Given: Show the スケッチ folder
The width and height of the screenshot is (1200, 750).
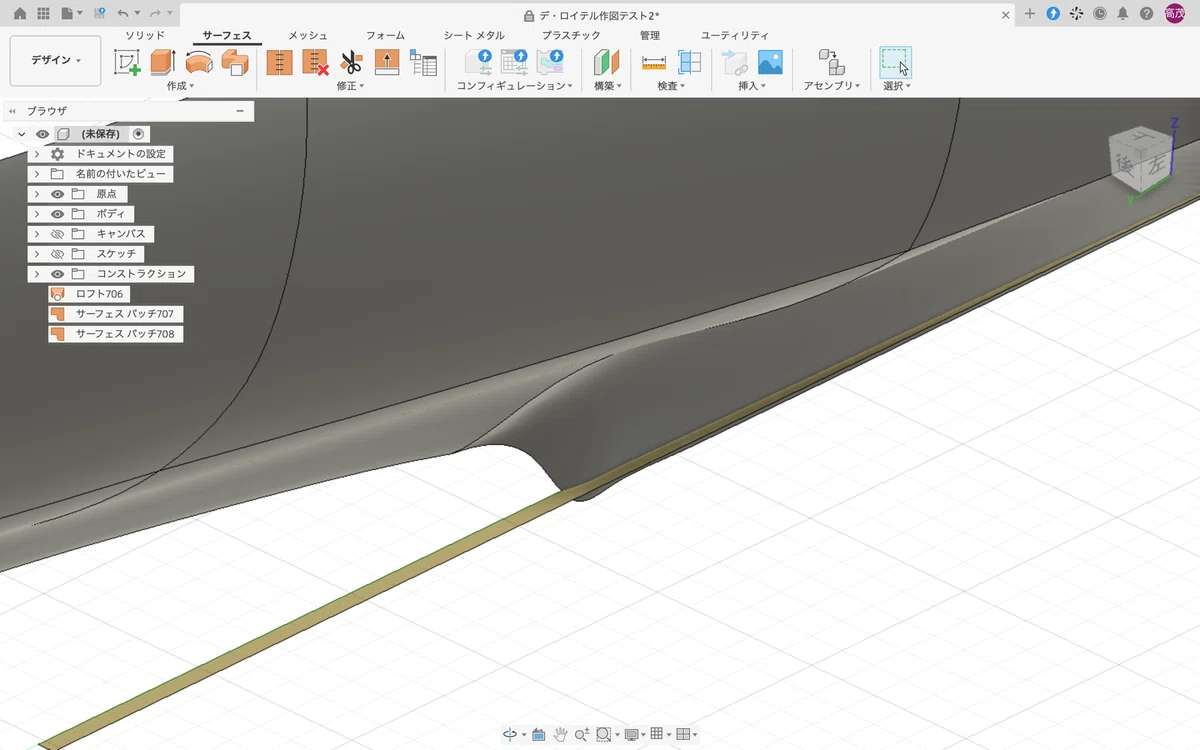Looking at the screenshot, I should click(x=57, y=254).
